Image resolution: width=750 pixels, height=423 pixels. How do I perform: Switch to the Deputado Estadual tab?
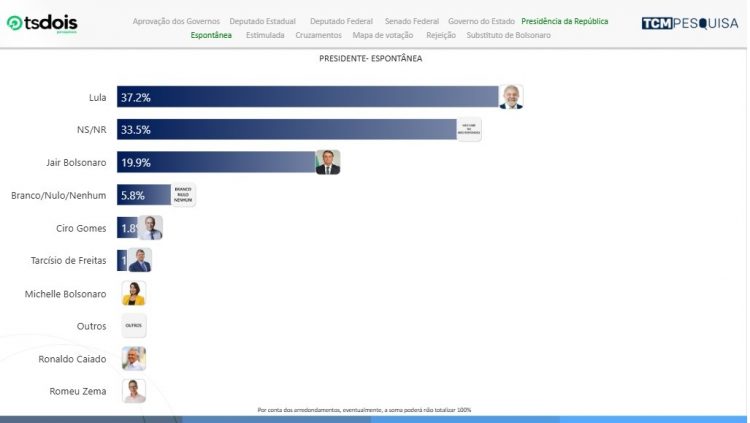click(265, 21)
